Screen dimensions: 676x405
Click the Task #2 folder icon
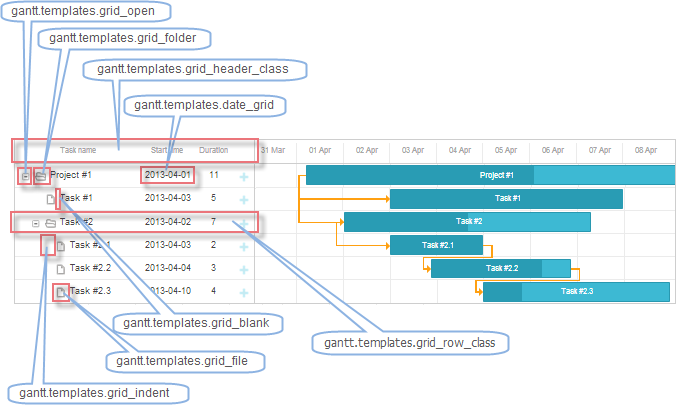50,222
